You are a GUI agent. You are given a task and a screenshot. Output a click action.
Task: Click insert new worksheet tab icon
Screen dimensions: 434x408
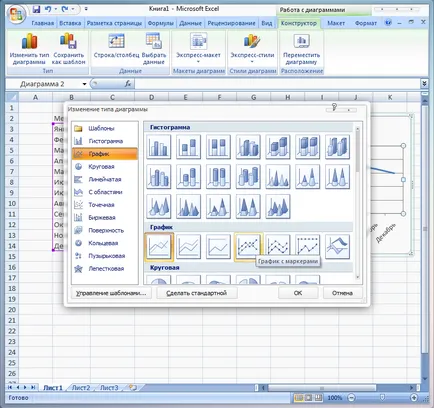tap(133, 387)
